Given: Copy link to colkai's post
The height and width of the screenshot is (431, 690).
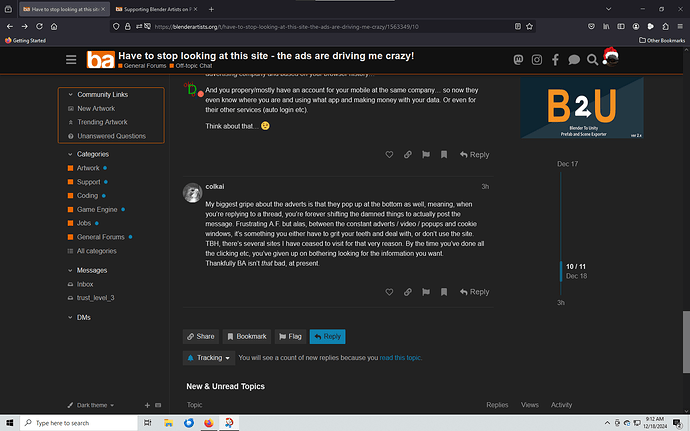Looking at the screenshot, I should (408, 292).
